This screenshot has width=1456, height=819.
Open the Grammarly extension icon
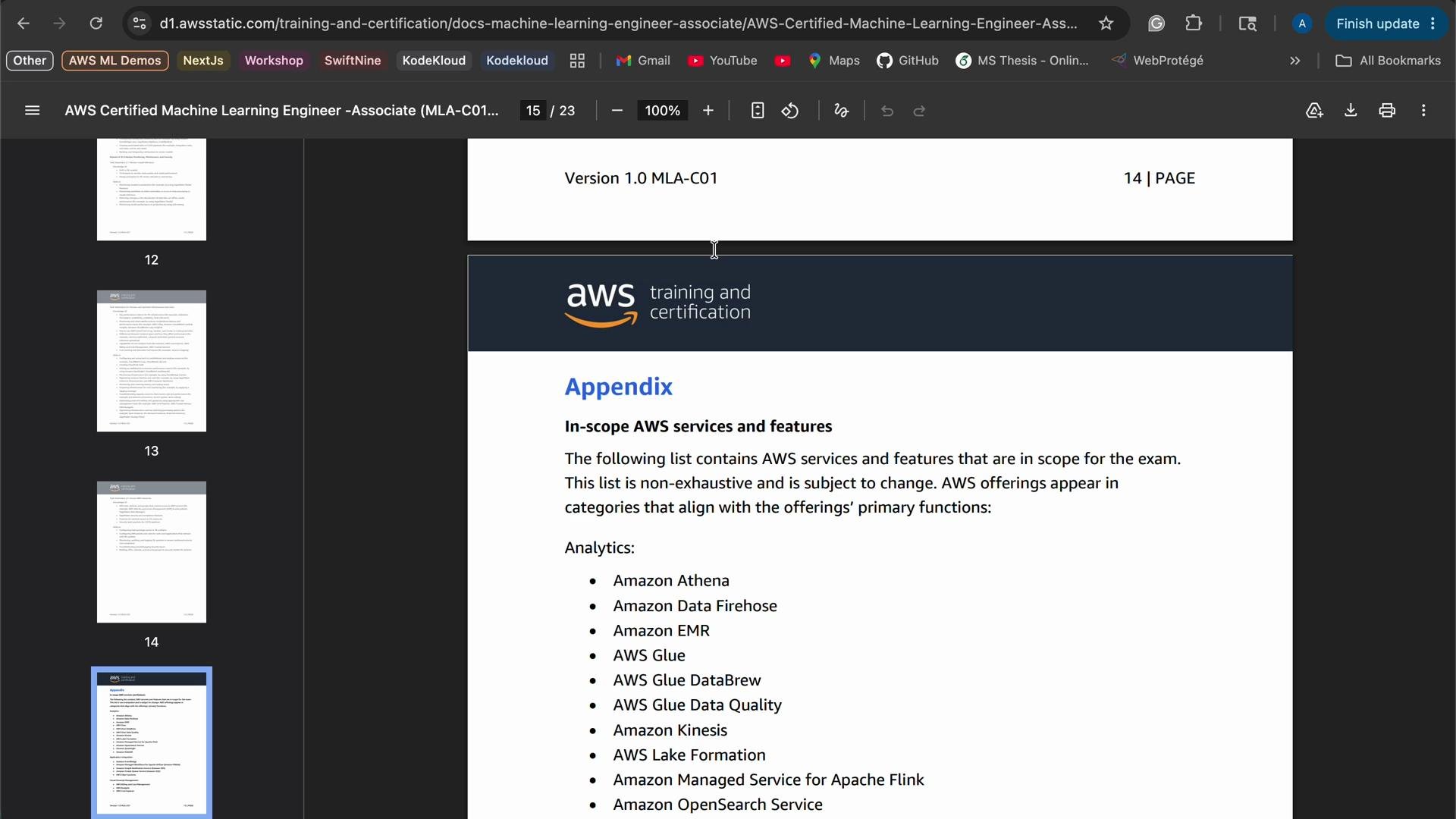click(1156, 24)
